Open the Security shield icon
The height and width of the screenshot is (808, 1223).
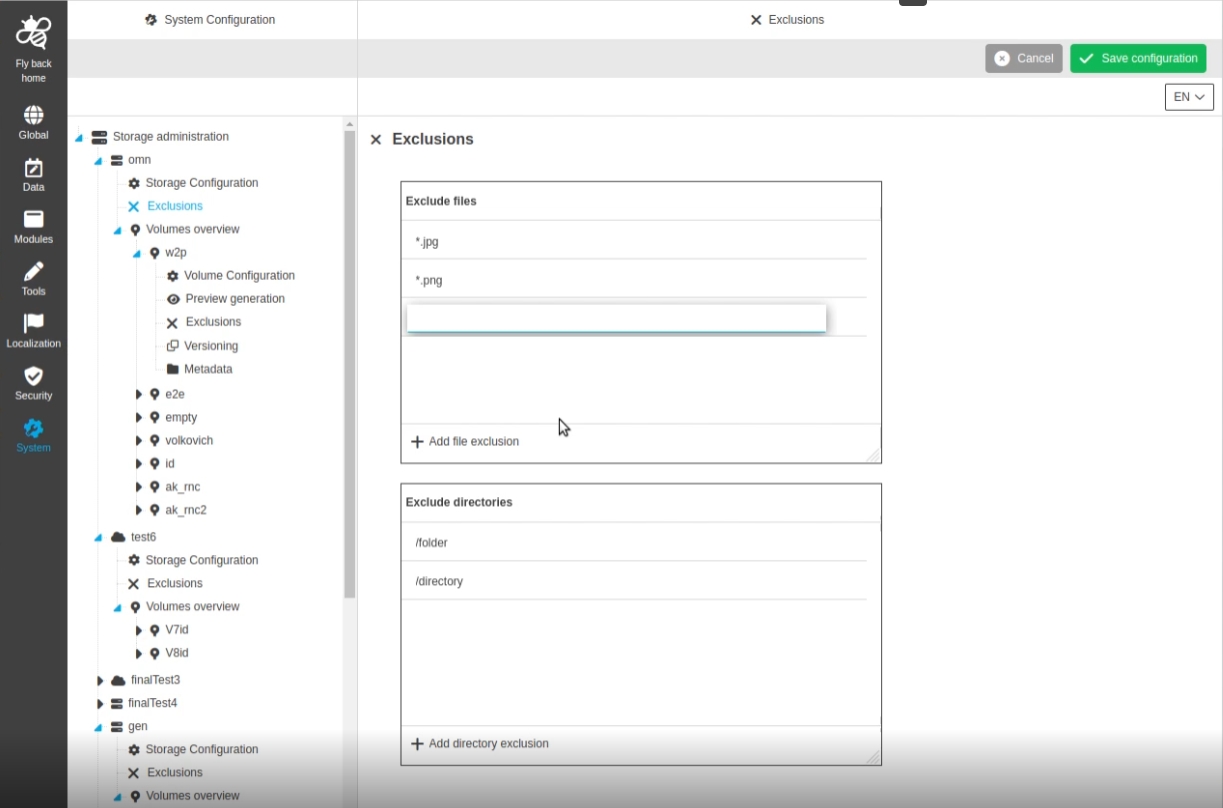tap(33, 376)
